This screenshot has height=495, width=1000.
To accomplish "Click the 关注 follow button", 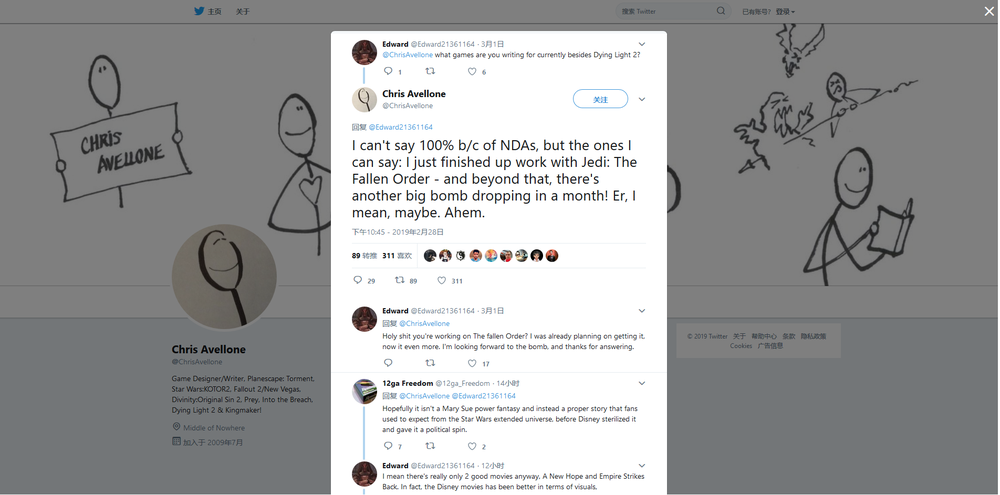I will pos(600,99).
